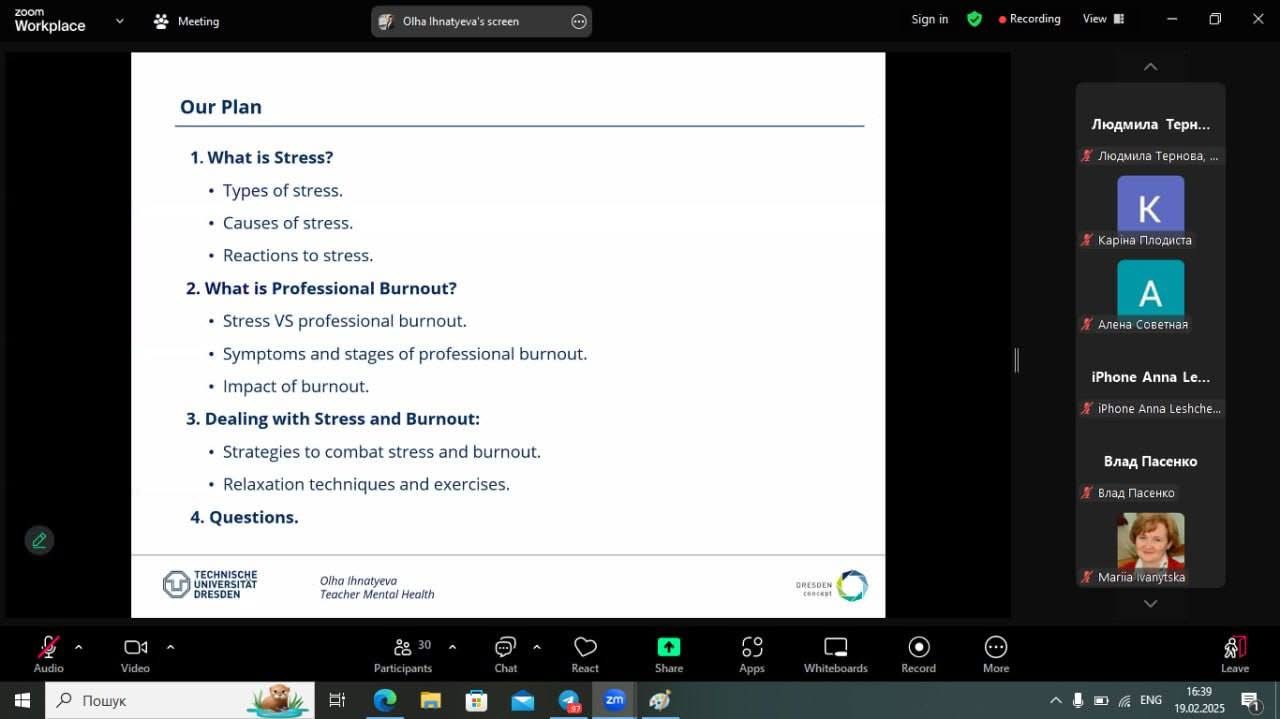Open the More options menu

click(x=996, y=654)
